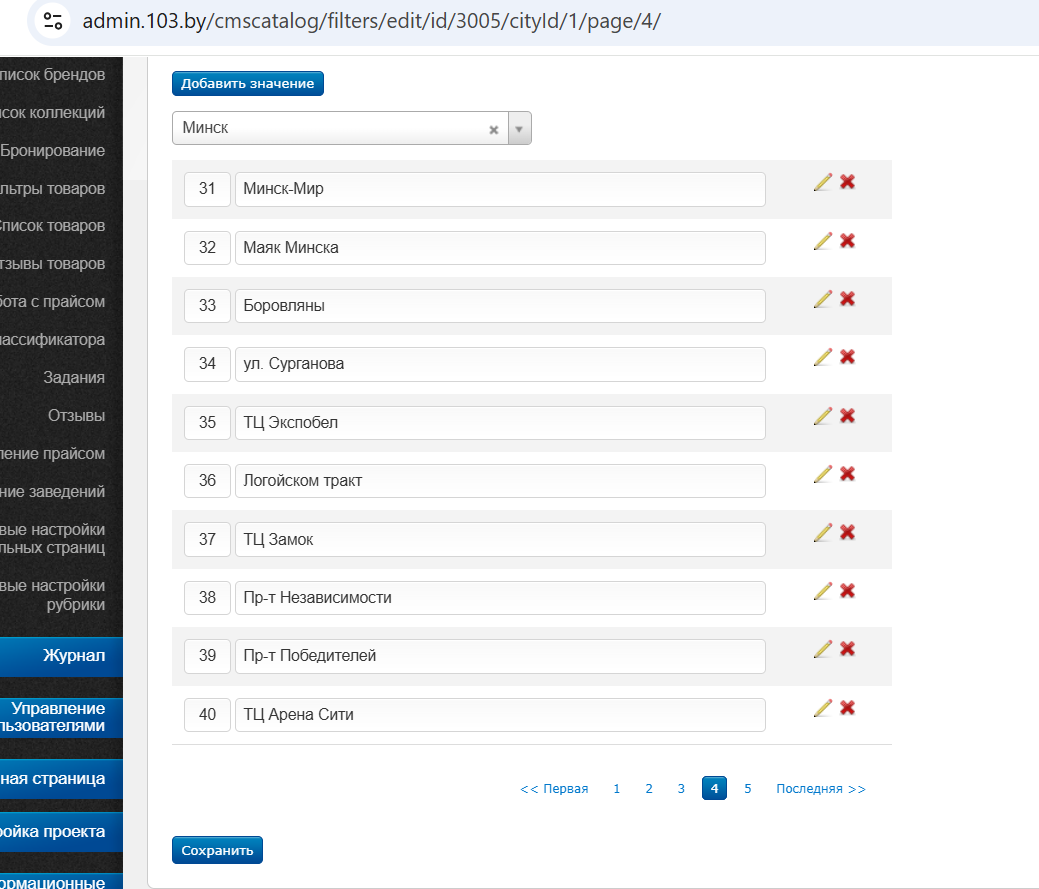Edit the ул. Сурганова row with pencil icon

pyautogui.click(x=822, y=357)
